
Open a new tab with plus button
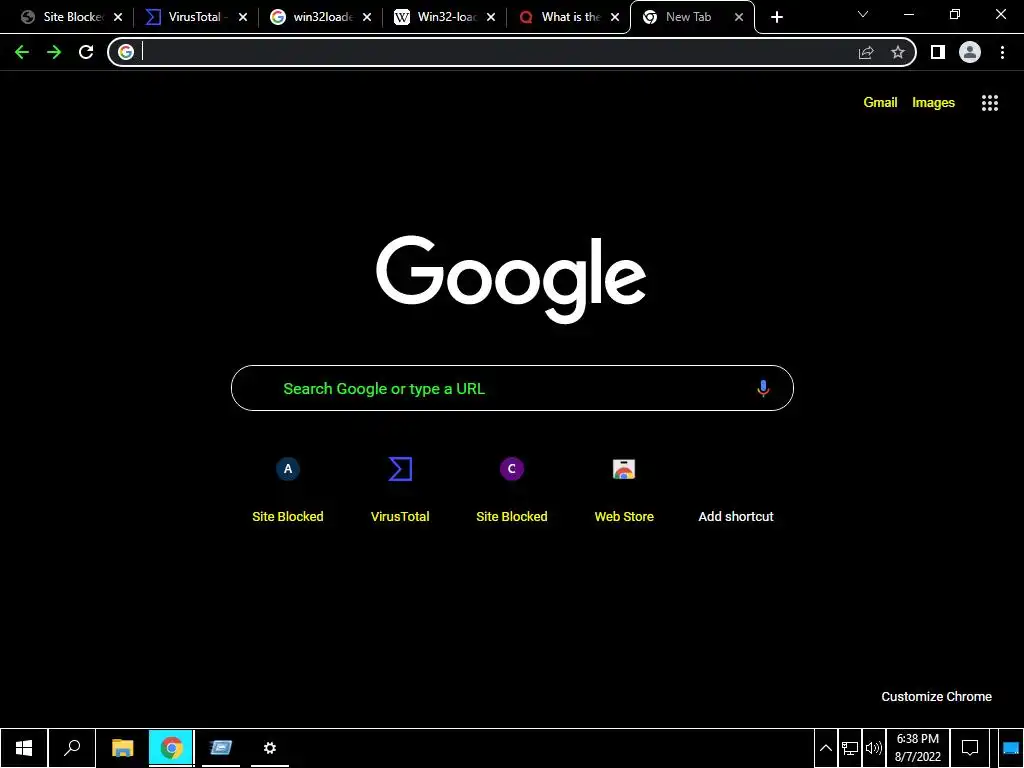click(776, 18)
